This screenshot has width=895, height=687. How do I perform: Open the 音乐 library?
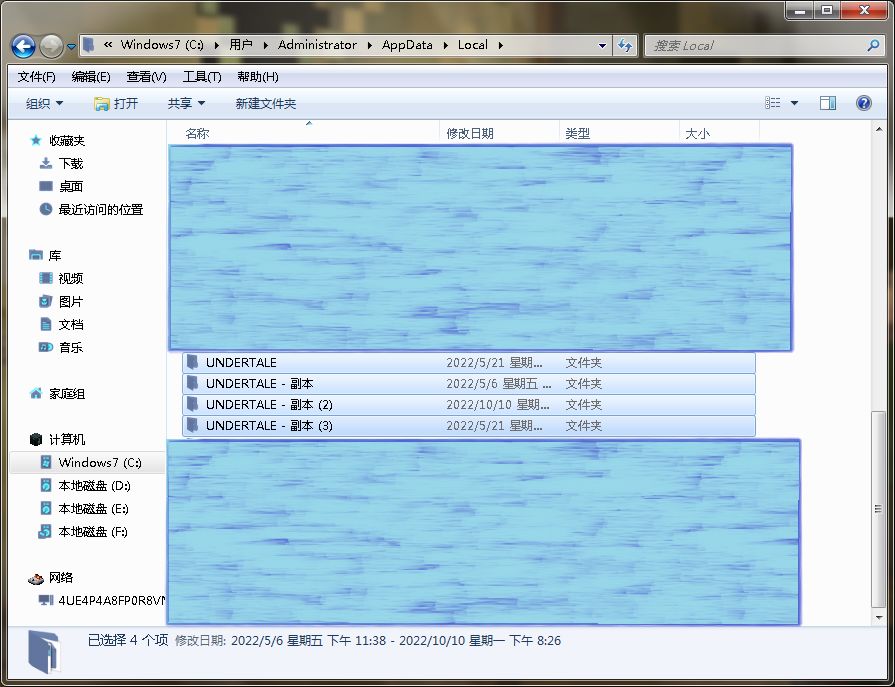(x=71, y=347)
